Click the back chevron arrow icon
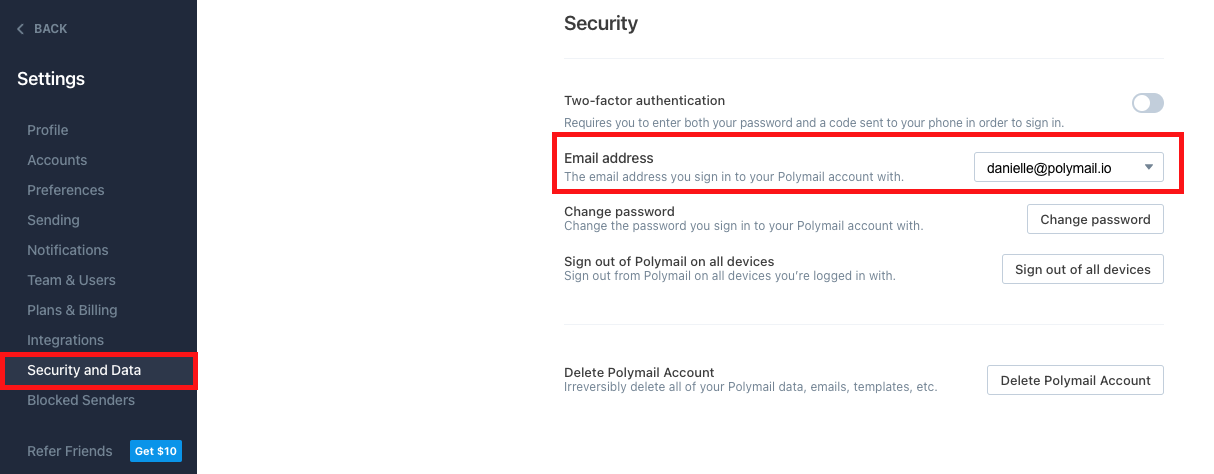Viewport: 1214px width, 474px height. tap(20, 29)
